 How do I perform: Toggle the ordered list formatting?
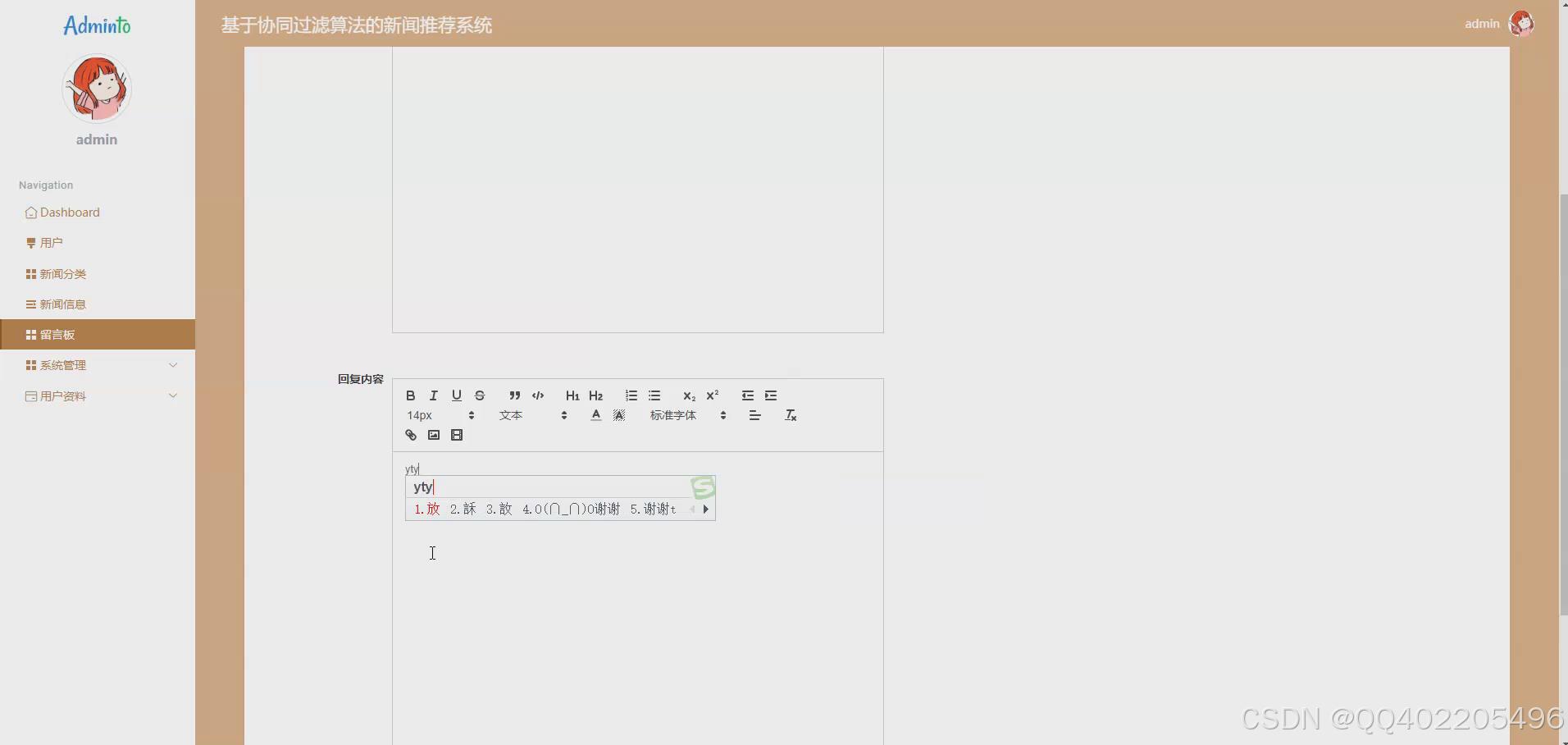tap(631, 395)
